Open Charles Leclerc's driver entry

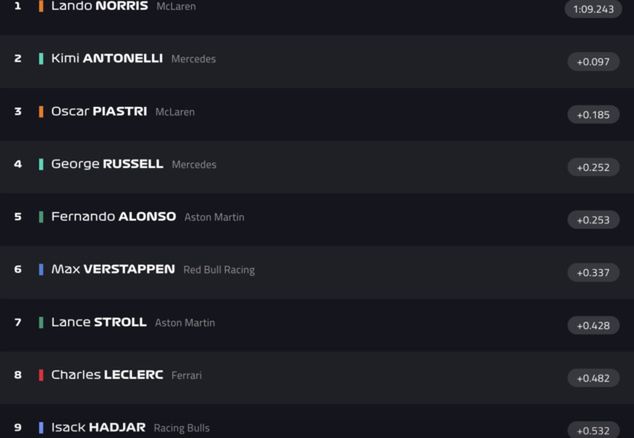click(107, 375)
